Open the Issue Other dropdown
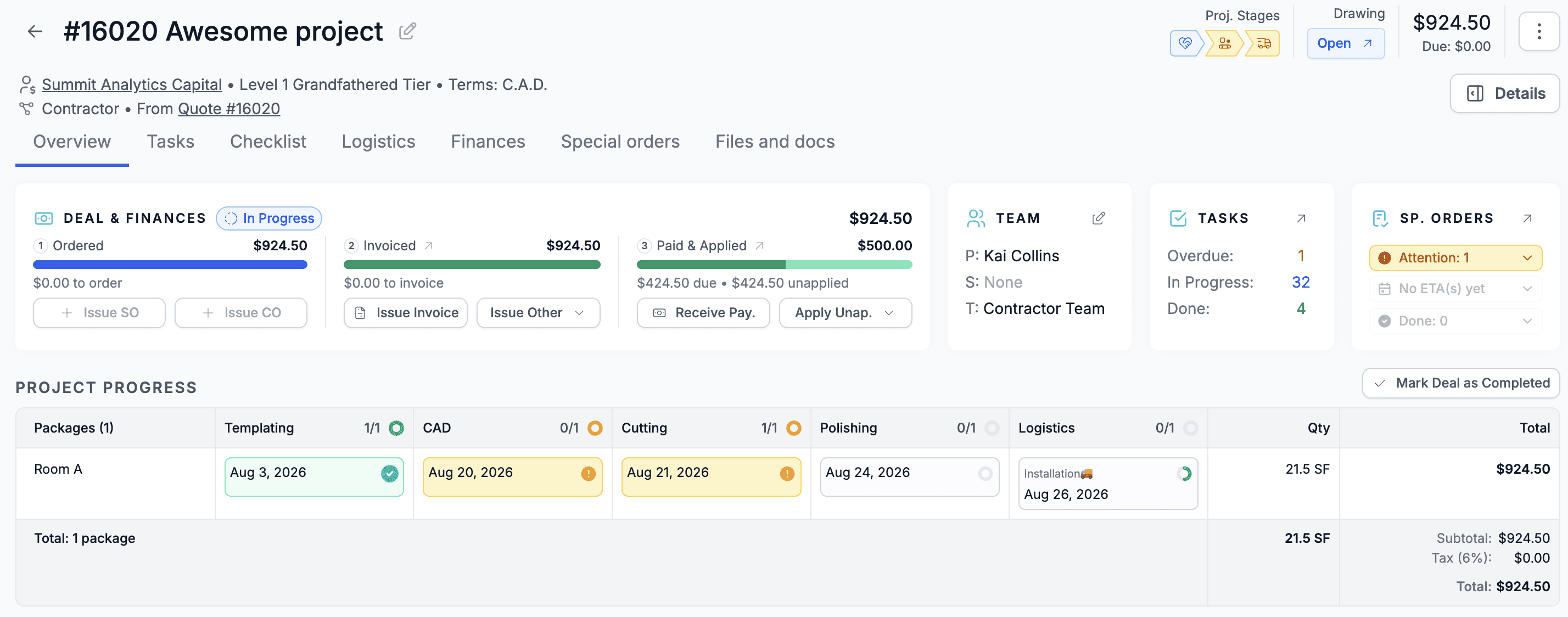Viewport: 1568px width, 617px height. (x=538, y=313)
